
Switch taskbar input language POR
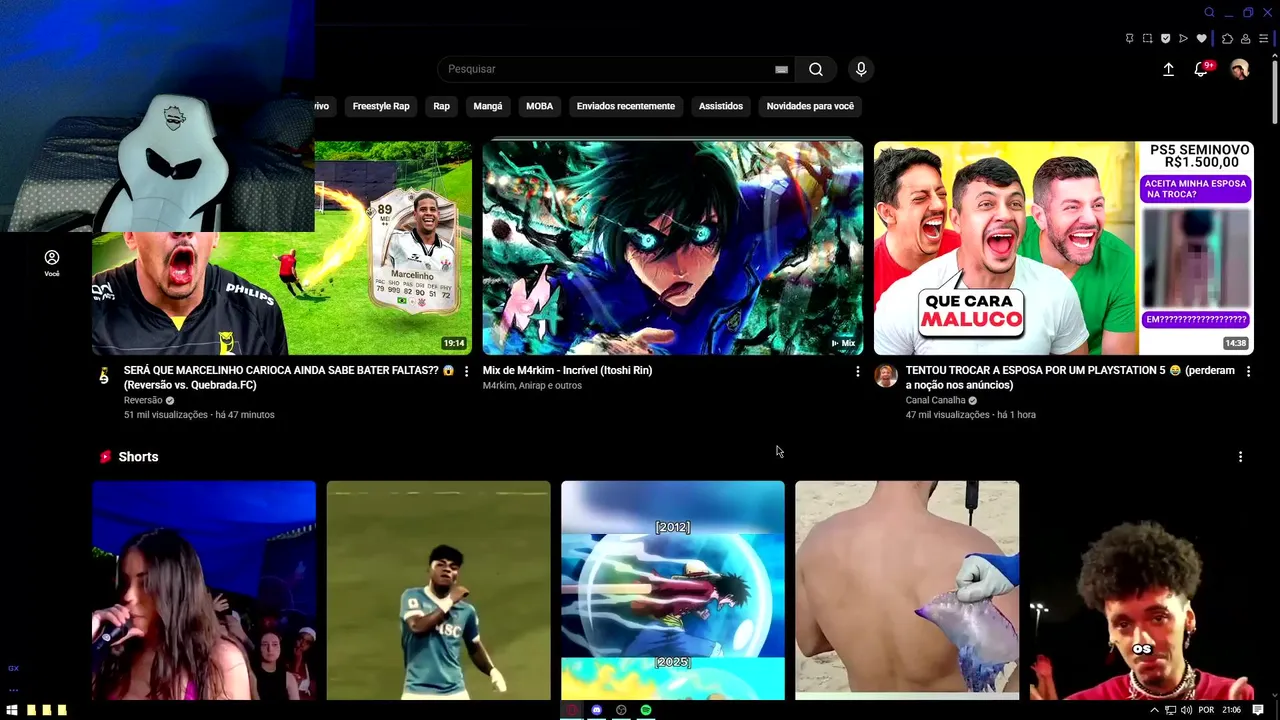(1206, 710)
